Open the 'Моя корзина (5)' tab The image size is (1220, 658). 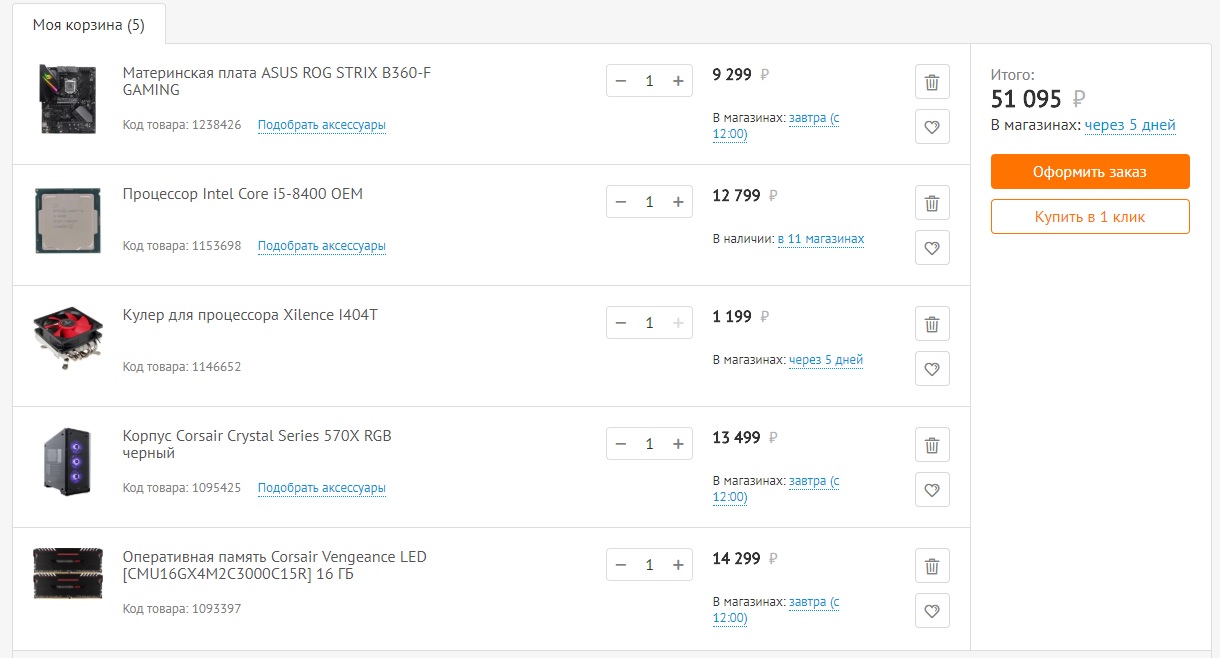(x=89, y=25)
